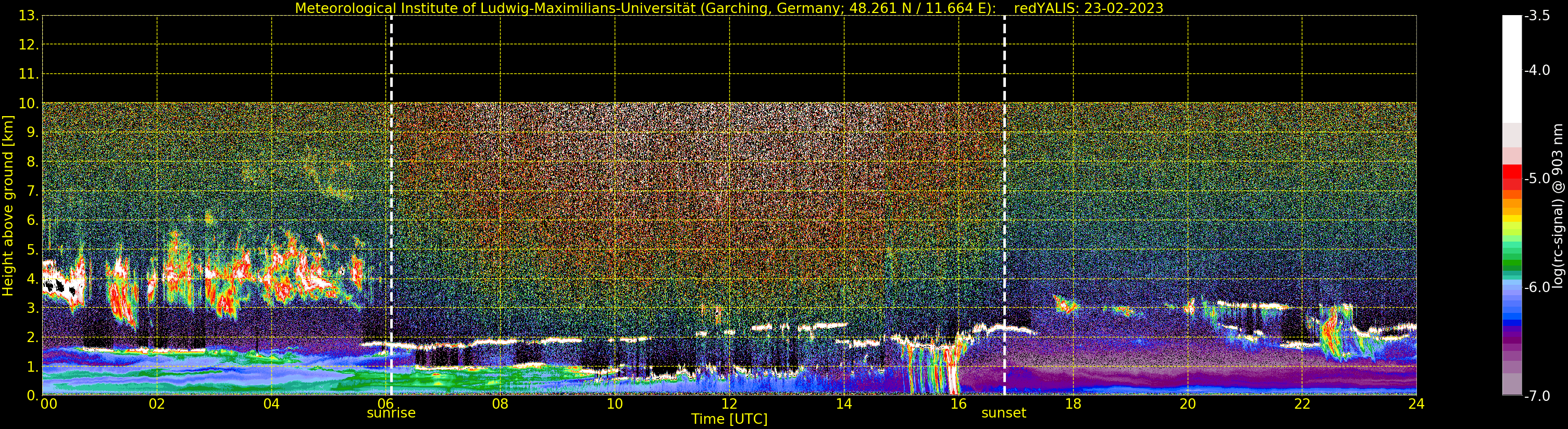Click the '22' tick on the time axis
Screen dimensions: 1568x429
click(1302, 403)
